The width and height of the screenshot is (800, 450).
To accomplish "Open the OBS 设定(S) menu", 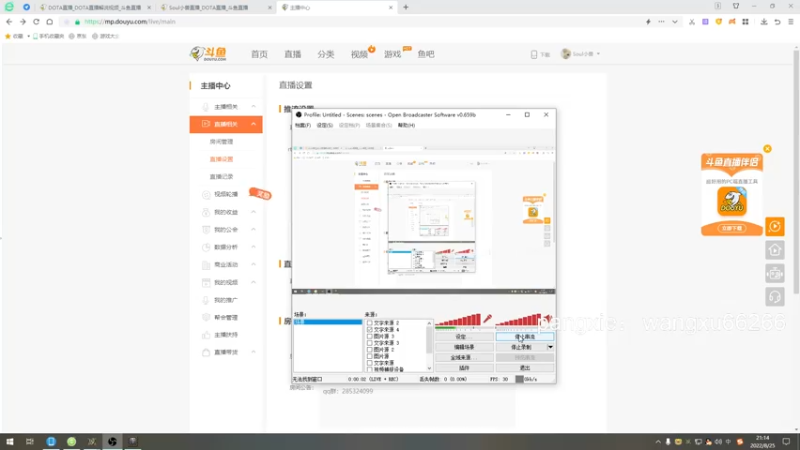I will click(324, 125).
